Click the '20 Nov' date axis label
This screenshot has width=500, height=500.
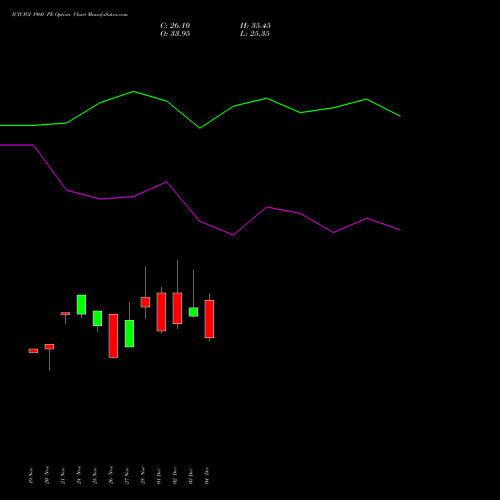tap(47, 476)
